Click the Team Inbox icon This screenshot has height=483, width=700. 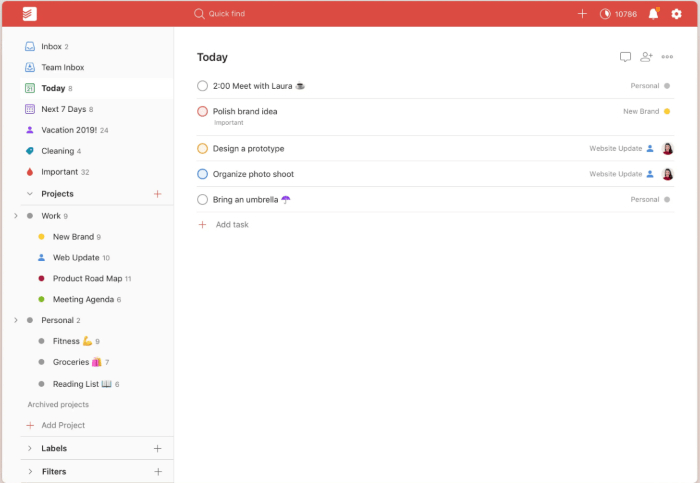(x=30, y=67)
